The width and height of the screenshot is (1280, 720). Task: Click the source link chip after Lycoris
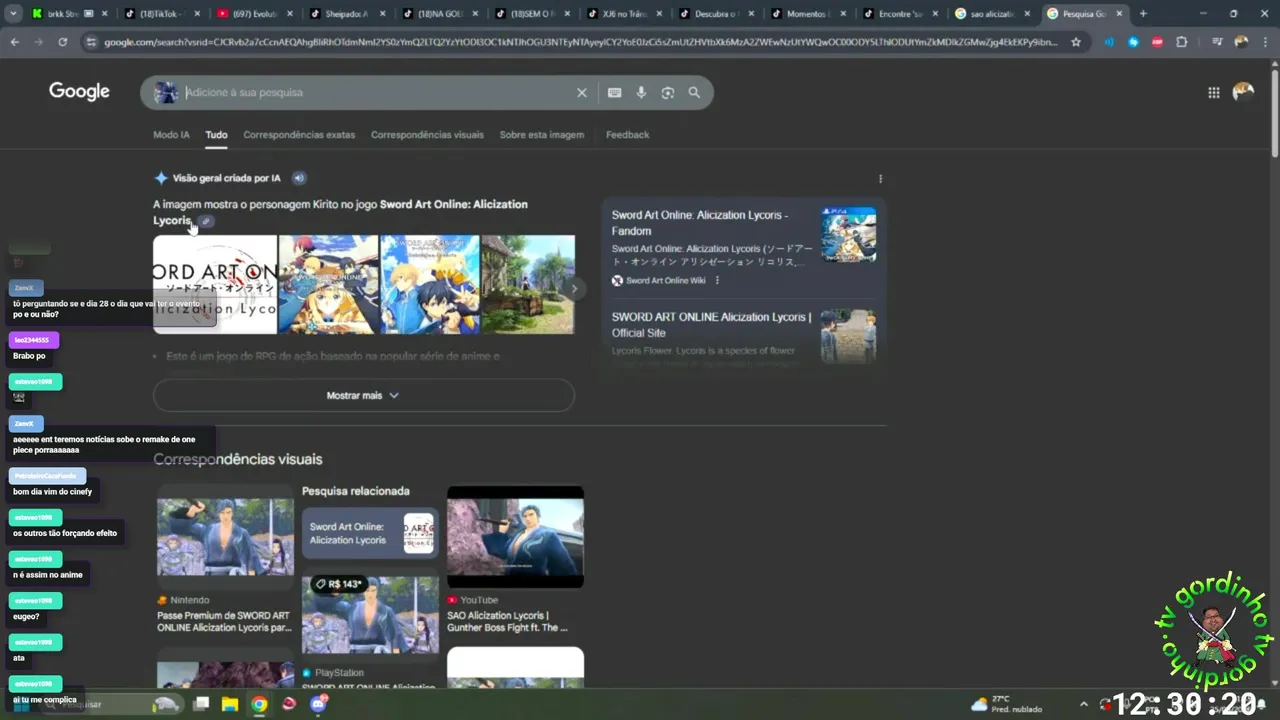205,221
